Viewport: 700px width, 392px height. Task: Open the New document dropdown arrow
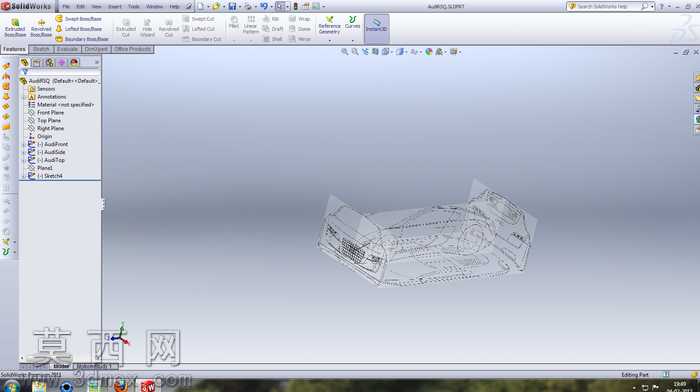coord(208,7)
